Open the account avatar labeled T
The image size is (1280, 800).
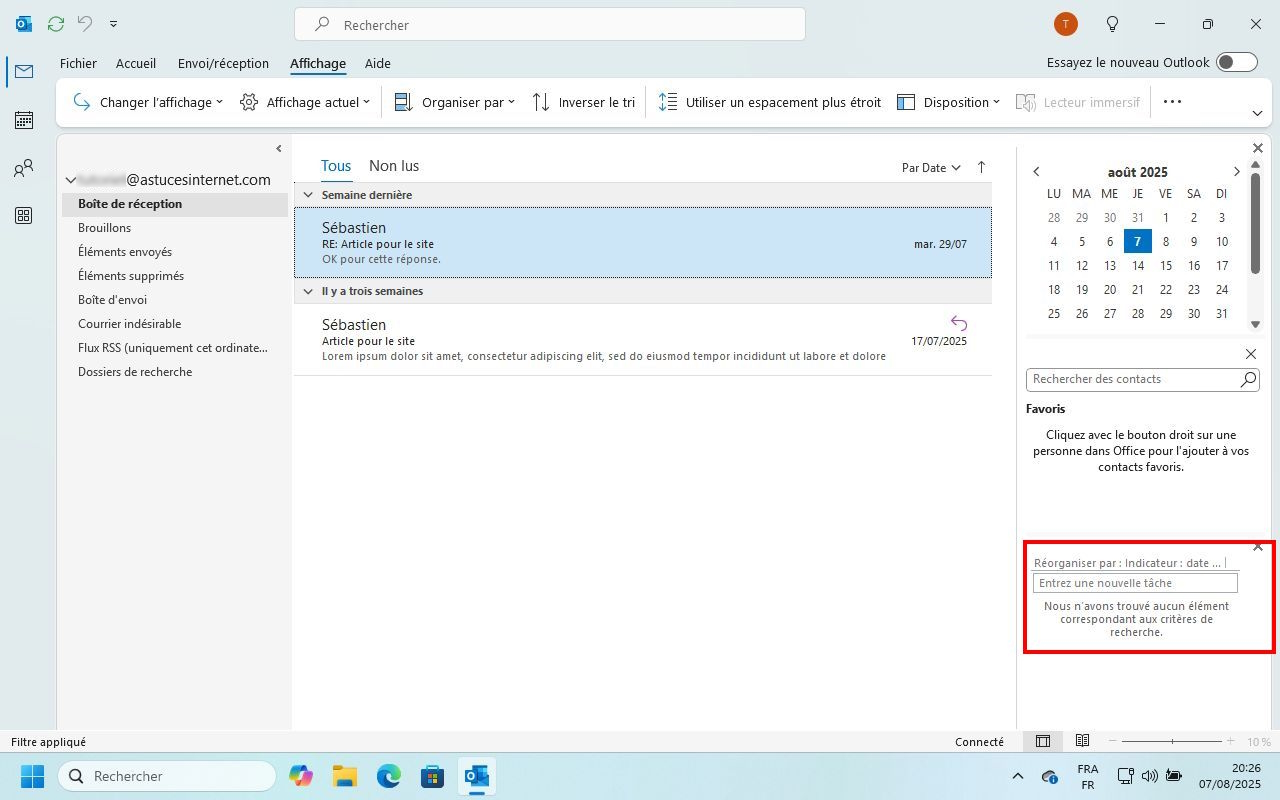coord(1066,24)
